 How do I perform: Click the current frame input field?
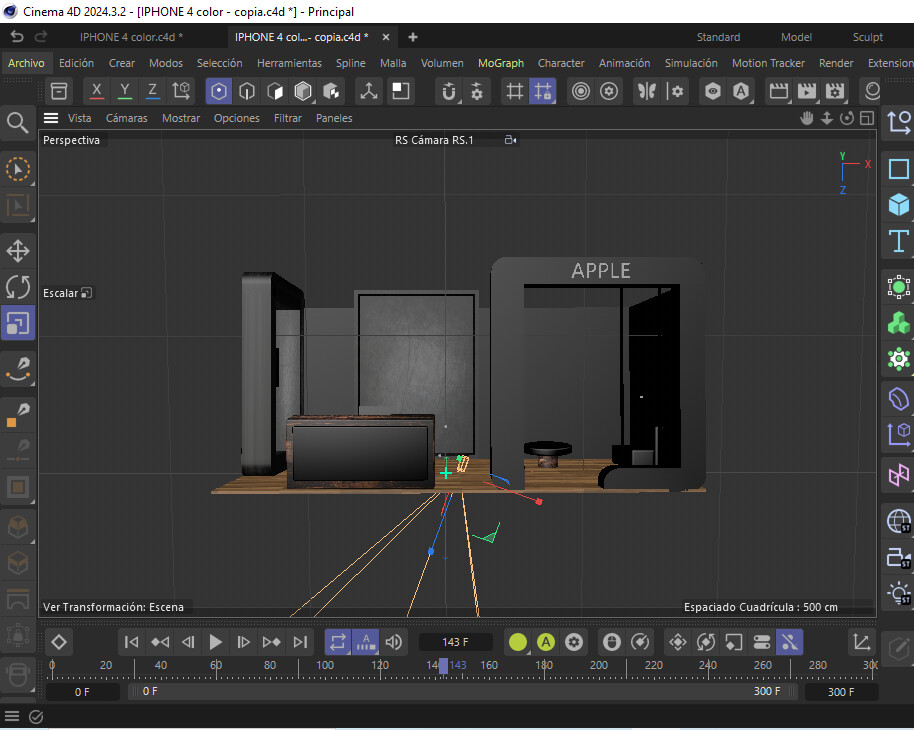pyautogui.click(x=455, y=642)
